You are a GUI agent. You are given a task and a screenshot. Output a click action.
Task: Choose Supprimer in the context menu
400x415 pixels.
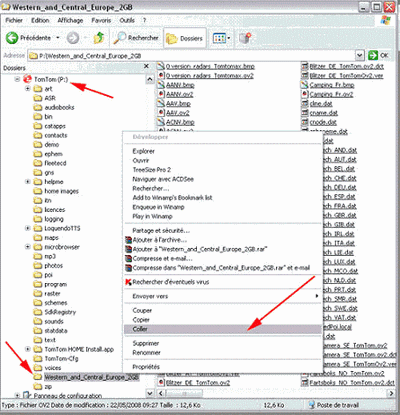[146, 343]
